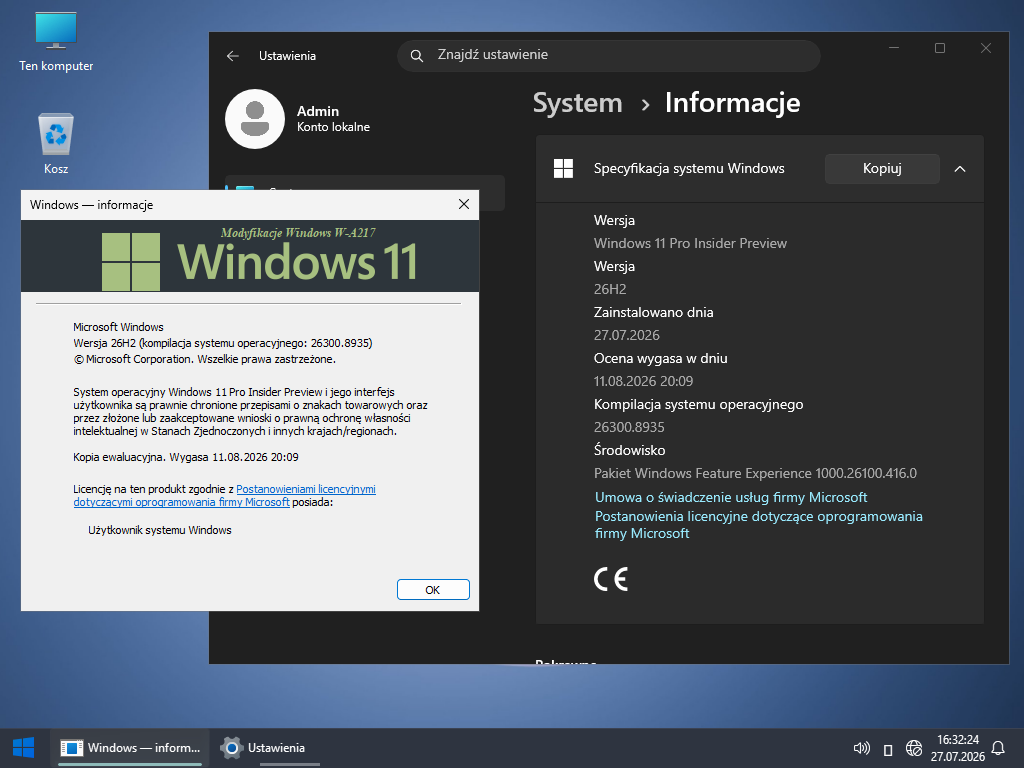Viewport: 1024px width, 768px height.
Task: Open Umowa o świadczenie usług firmy Microsoft
Action: tap(731, 498)
